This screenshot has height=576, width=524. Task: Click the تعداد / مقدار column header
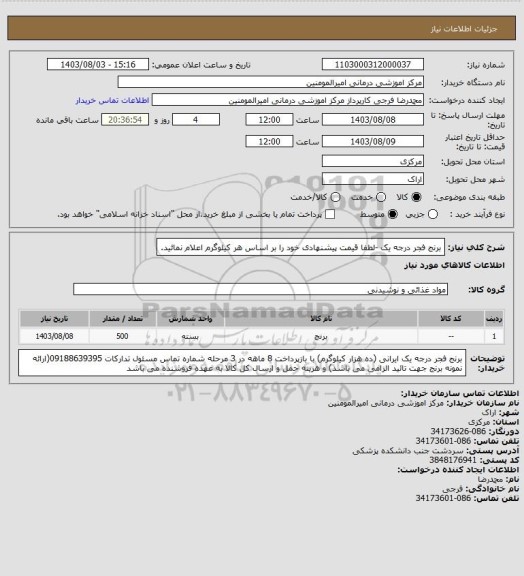pos(122,319)
